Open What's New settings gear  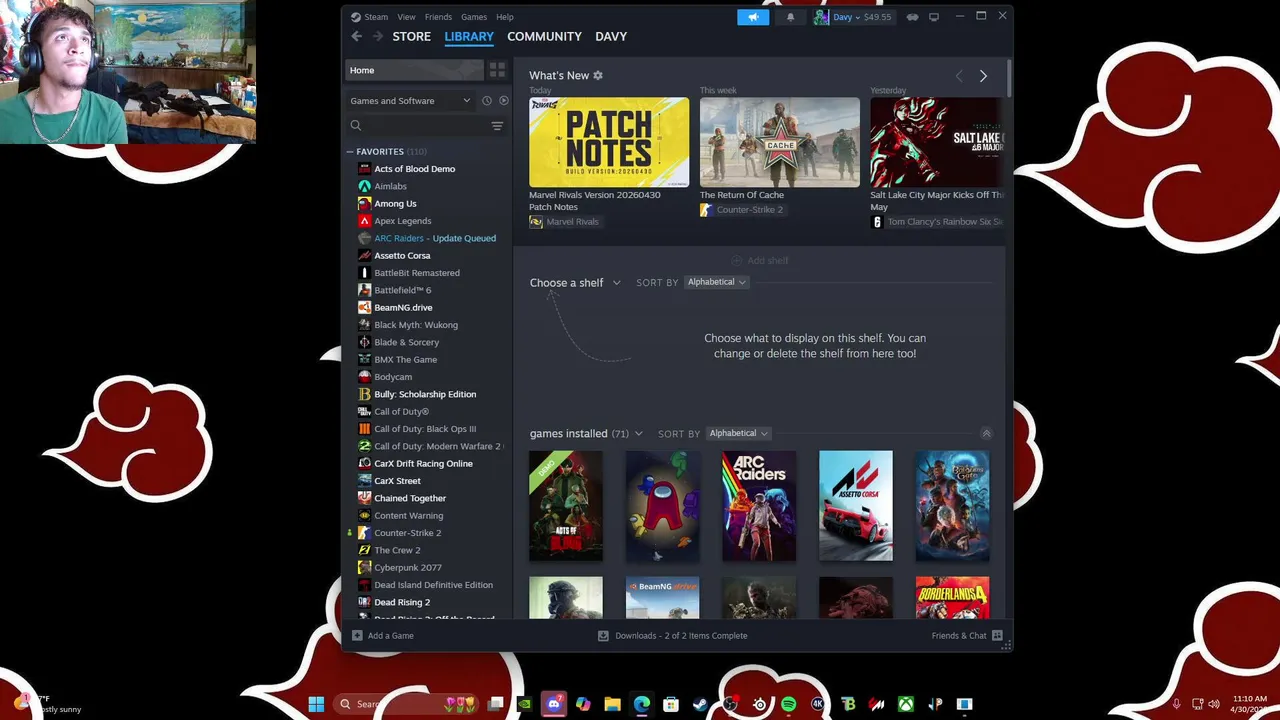[x=598, y=75]
